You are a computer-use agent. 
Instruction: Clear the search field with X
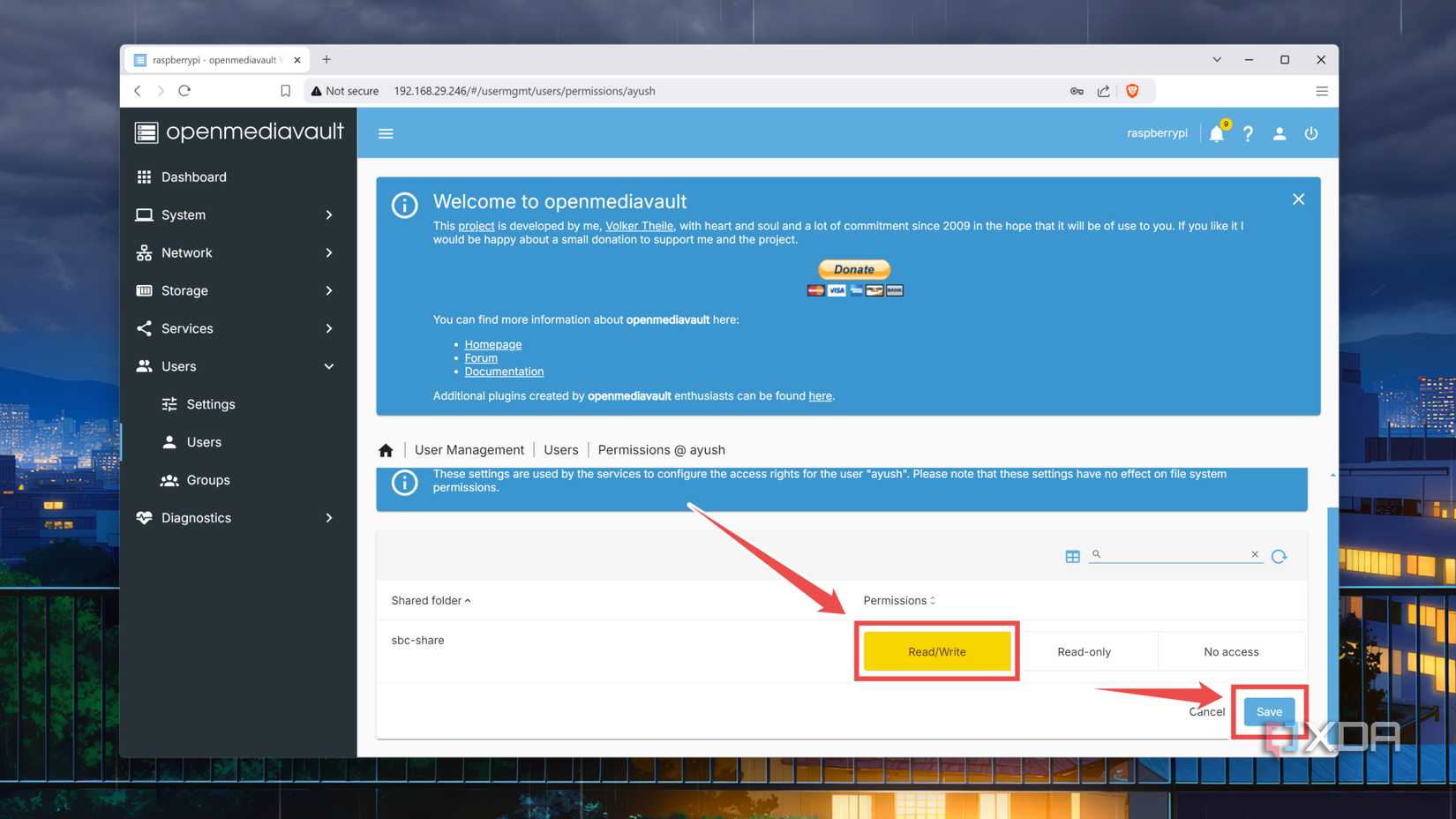pos(1255,554)
